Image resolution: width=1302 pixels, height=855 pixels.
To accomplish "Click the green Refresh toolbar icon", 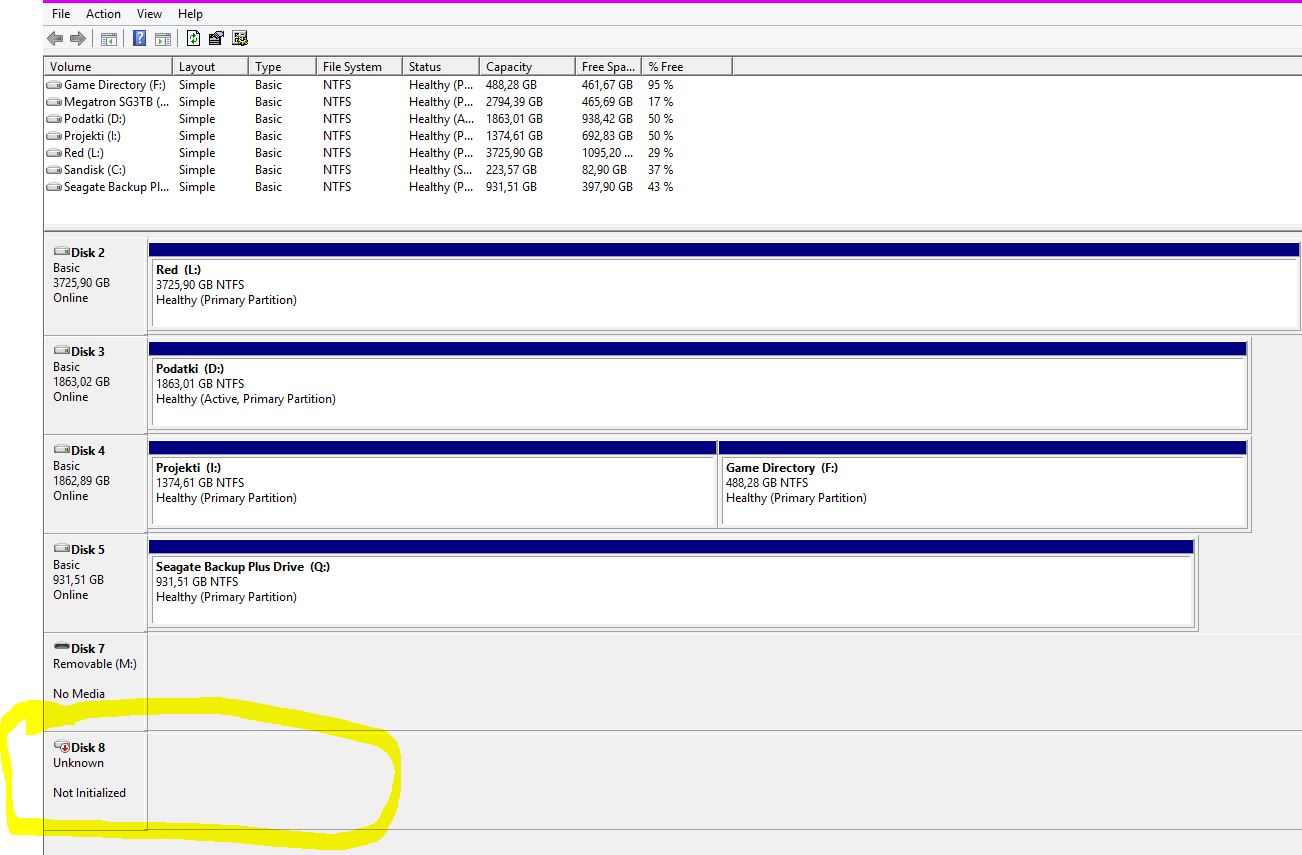I will (x=193, y=39).
